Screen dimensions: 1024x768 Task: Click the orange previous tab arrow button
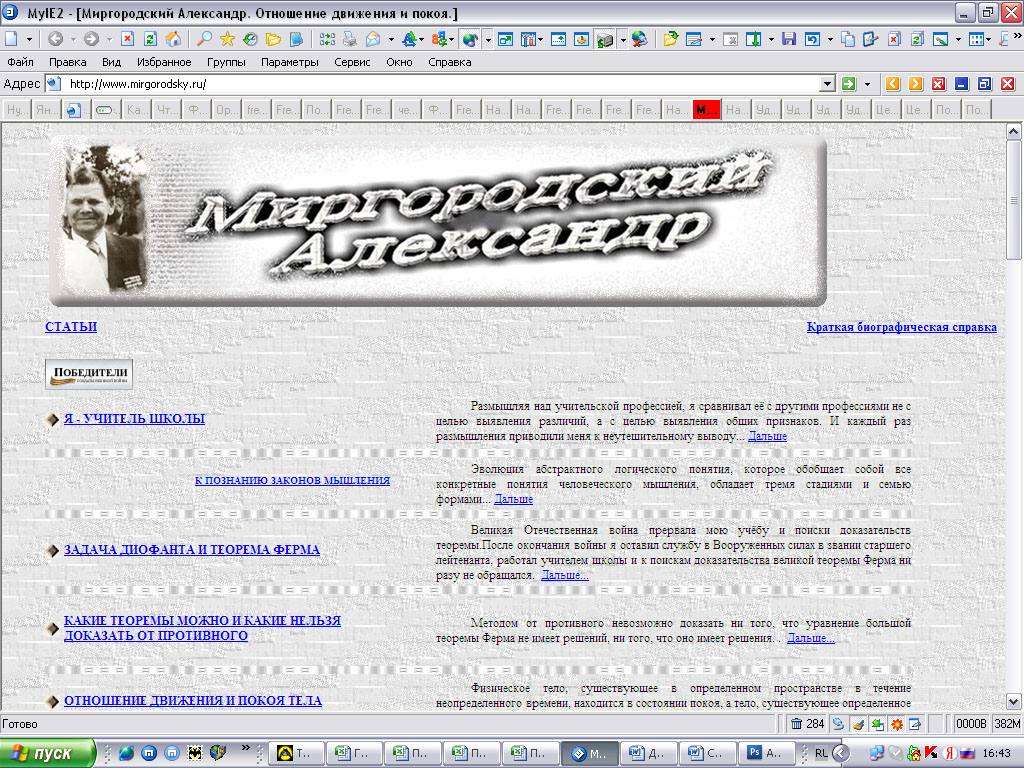(892, 84)
